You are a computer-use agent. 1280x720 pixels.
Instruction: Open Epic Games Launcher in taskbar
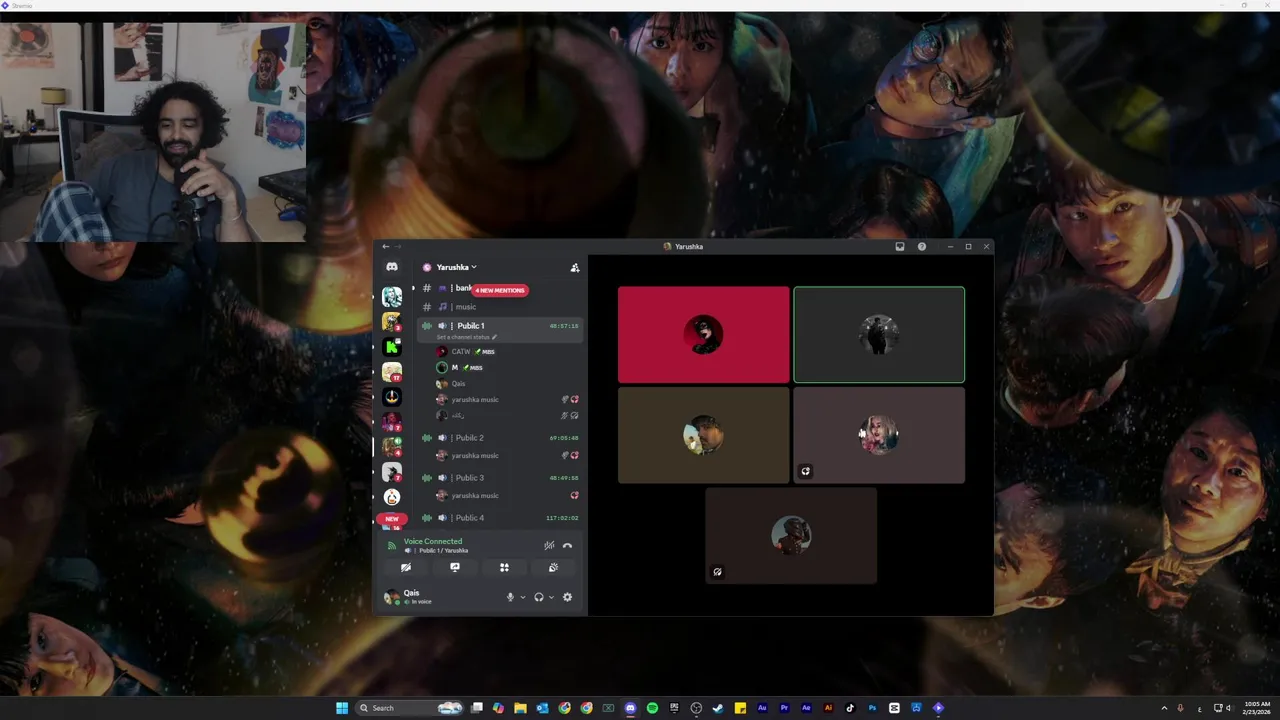pos(674,708)
